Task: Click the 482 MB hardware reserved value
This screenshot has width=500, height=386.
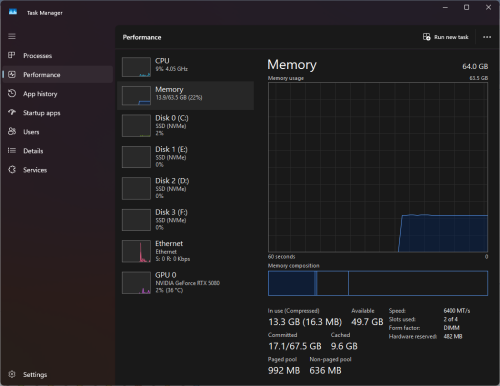Action: coord(453,336)
